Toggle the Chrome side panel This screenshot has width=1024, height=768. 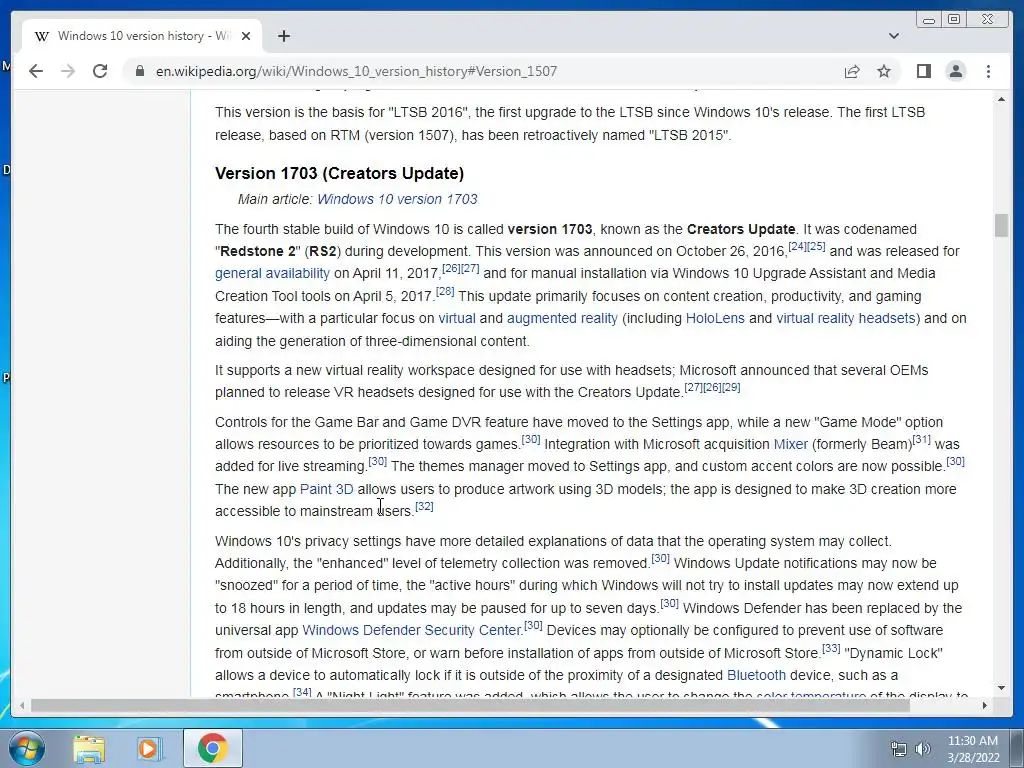coord(923,71)
